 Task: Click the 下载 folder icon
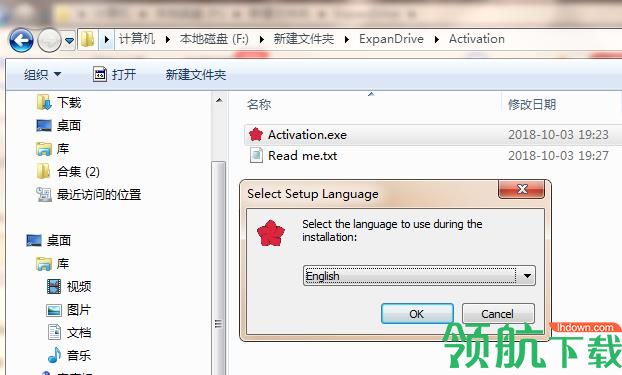tap(44, 102)
